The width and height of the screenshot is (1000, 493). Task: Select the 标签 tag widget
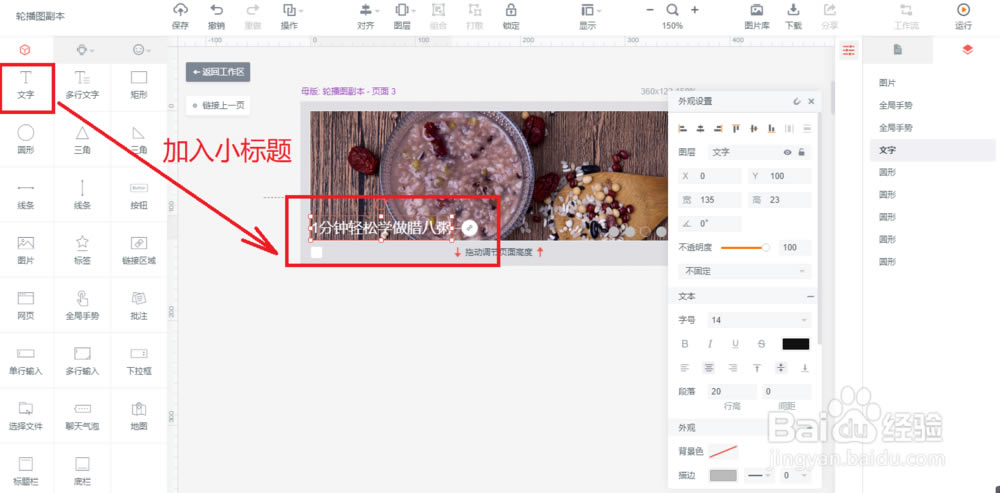[x=82, y=251]
